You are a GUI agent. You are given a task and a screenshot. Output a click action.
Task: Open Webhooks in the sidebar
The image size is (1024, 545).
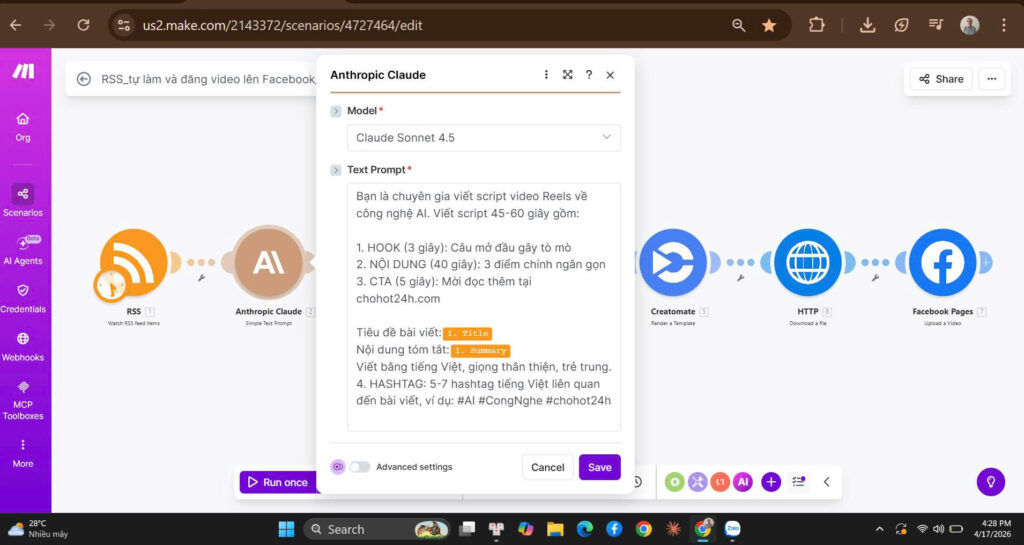(22, 345)
